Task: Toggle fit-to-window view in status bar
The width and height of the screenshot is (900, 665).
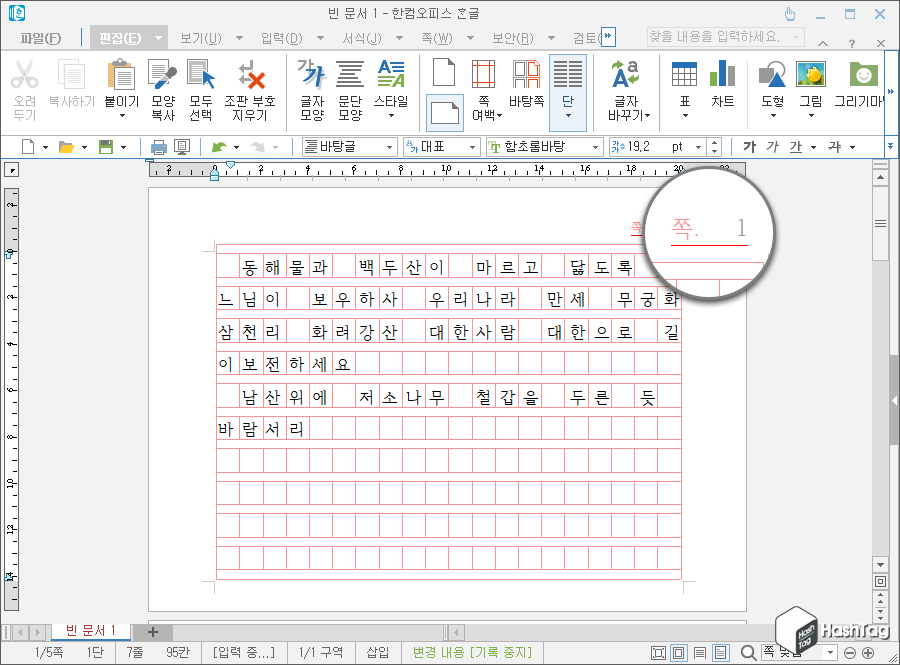Action: [658, 652]
